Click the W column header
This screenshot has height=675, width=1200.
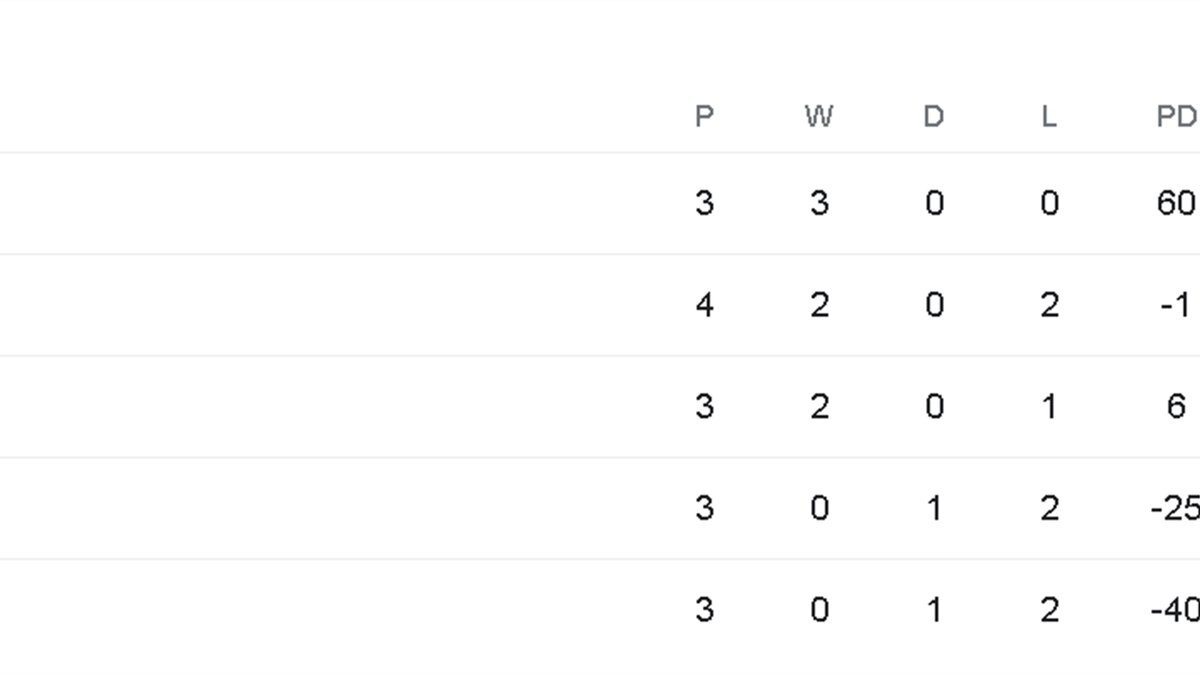pos(818,117)
